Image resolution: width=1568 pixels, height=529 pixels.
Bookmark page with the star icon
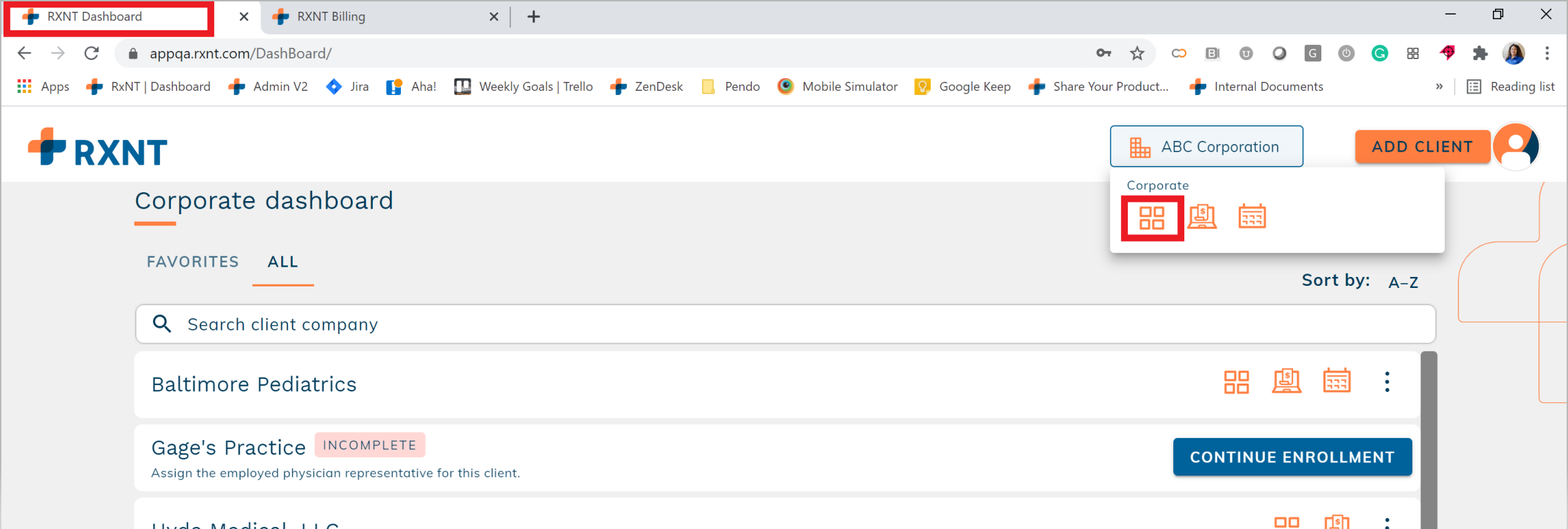click(x=1137, y=53)
